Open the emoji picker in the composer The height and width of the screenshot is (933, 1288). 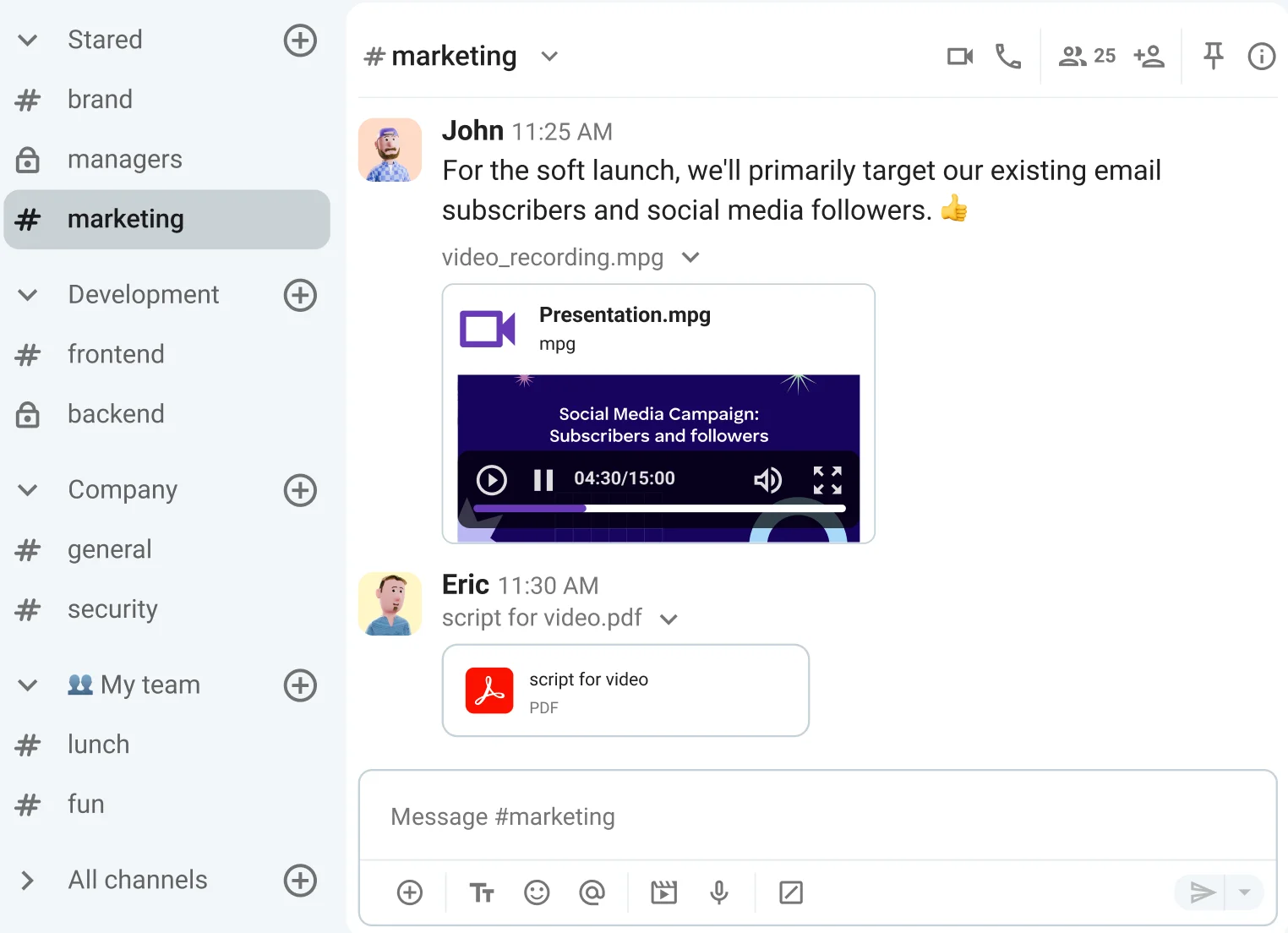pyautogui.click(x=537, y=892)
